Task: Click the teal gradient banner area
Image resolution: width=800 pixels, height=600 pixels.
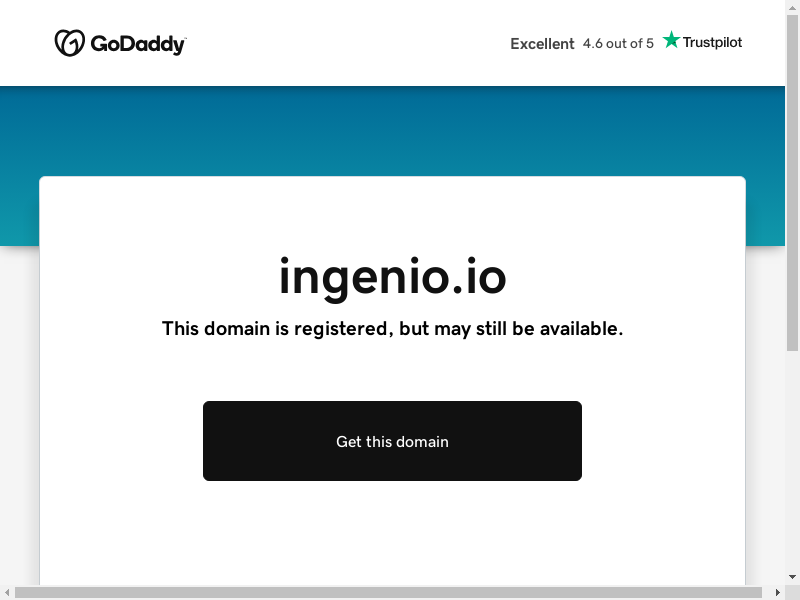Action: coord(392,131)
